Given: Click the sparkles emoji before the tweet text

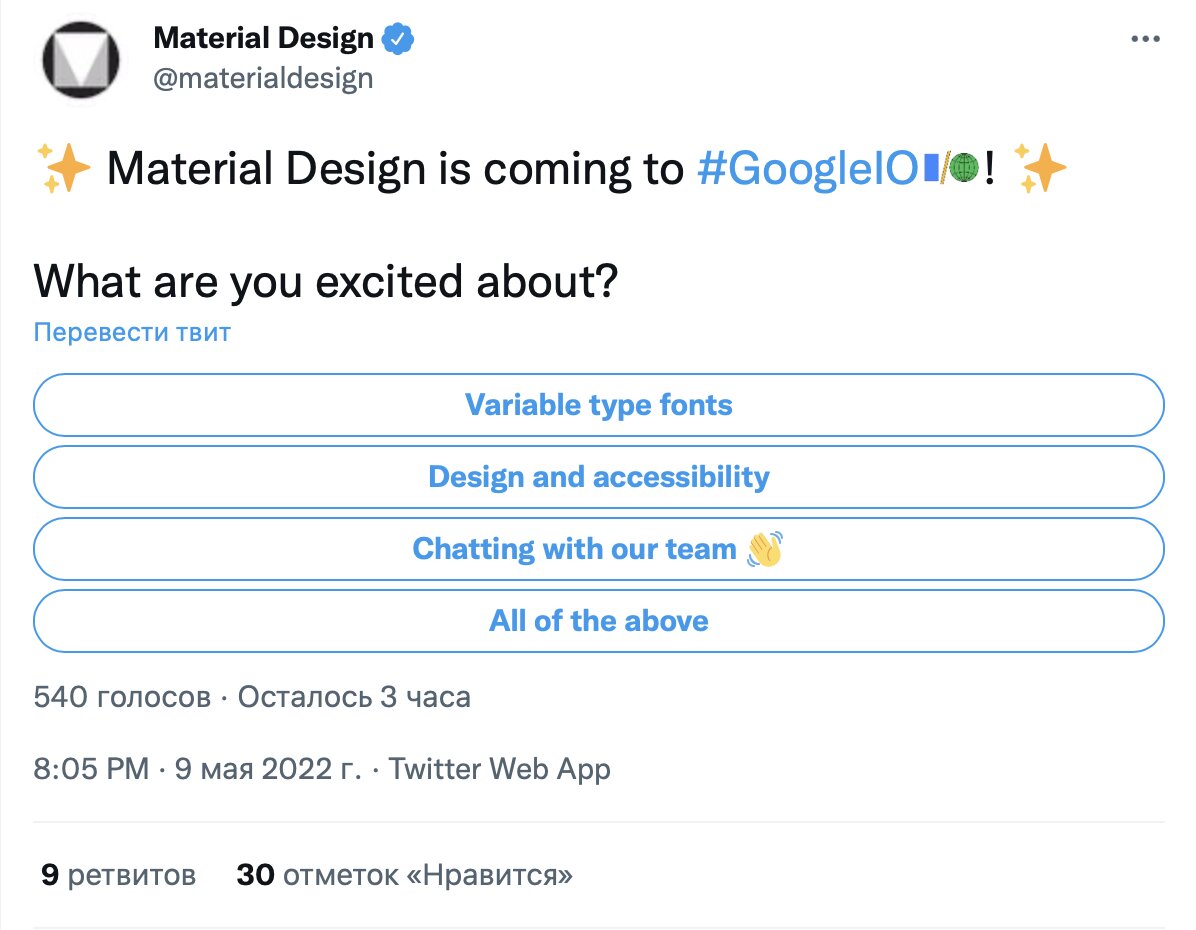Looking at the screenshot, I should click(x=63, y=168).
